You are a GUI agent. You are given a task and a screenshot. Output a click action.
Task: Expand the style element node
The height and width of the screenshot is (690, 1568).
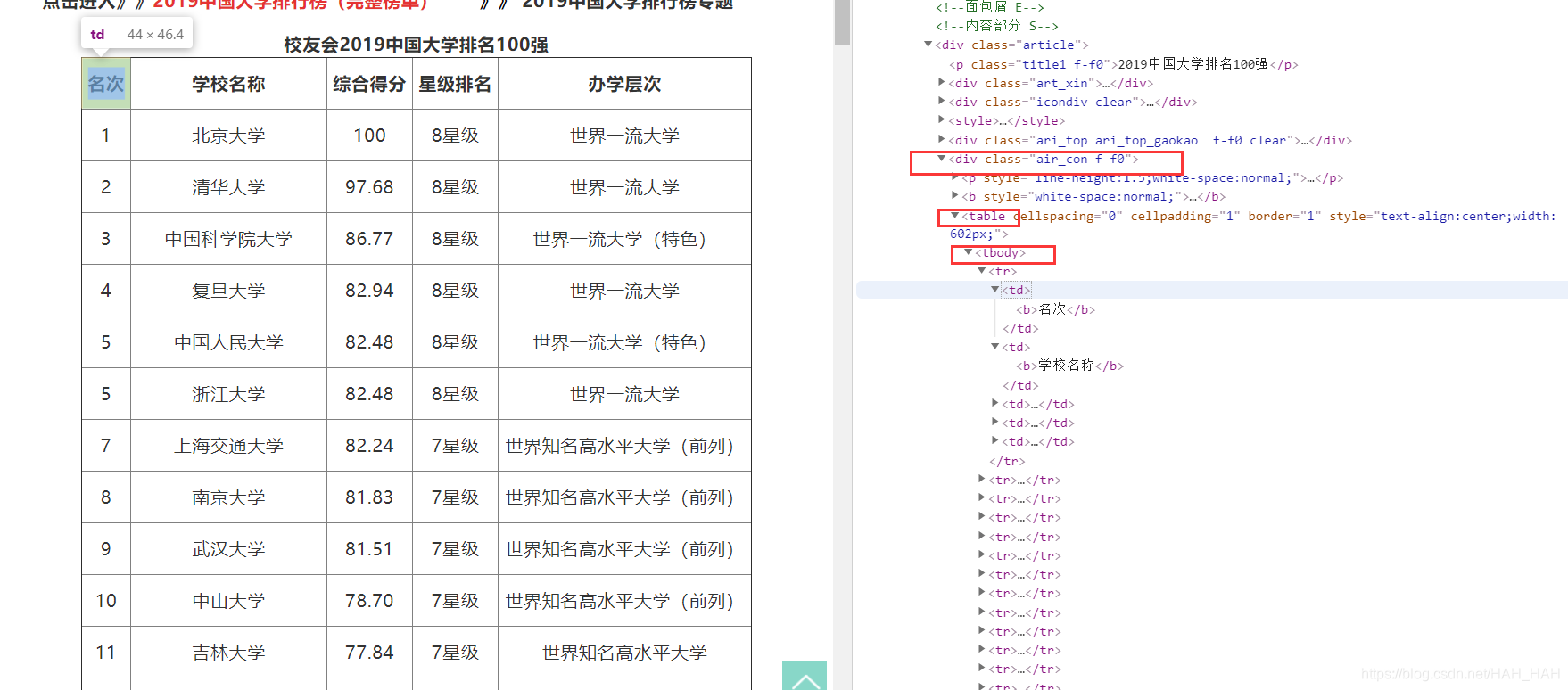coord(942,119)
